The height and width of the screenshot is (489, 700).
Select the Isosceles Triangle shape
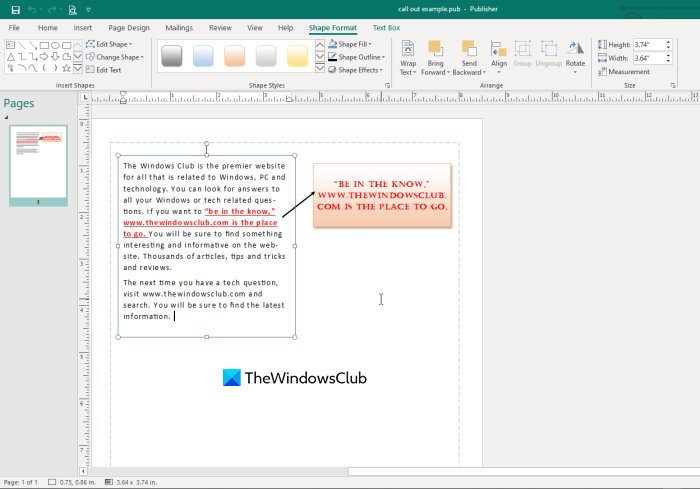click(10, 57)
